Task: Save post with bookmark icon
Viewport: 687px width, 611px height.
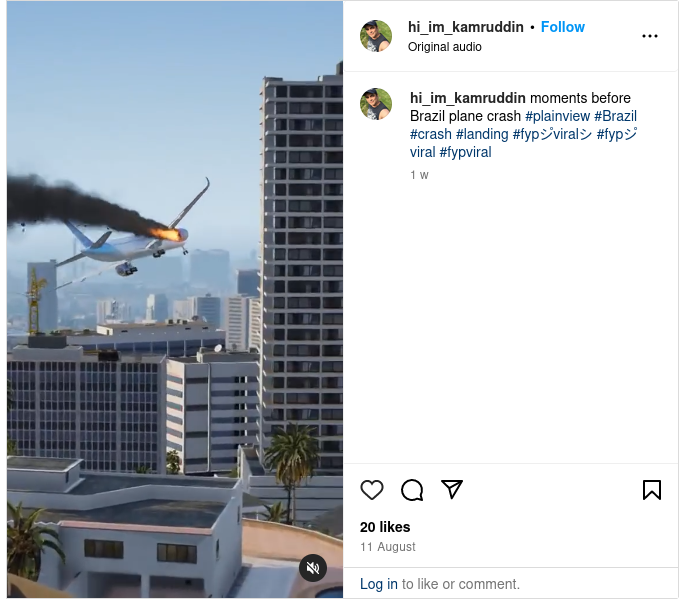Action: 652,489
